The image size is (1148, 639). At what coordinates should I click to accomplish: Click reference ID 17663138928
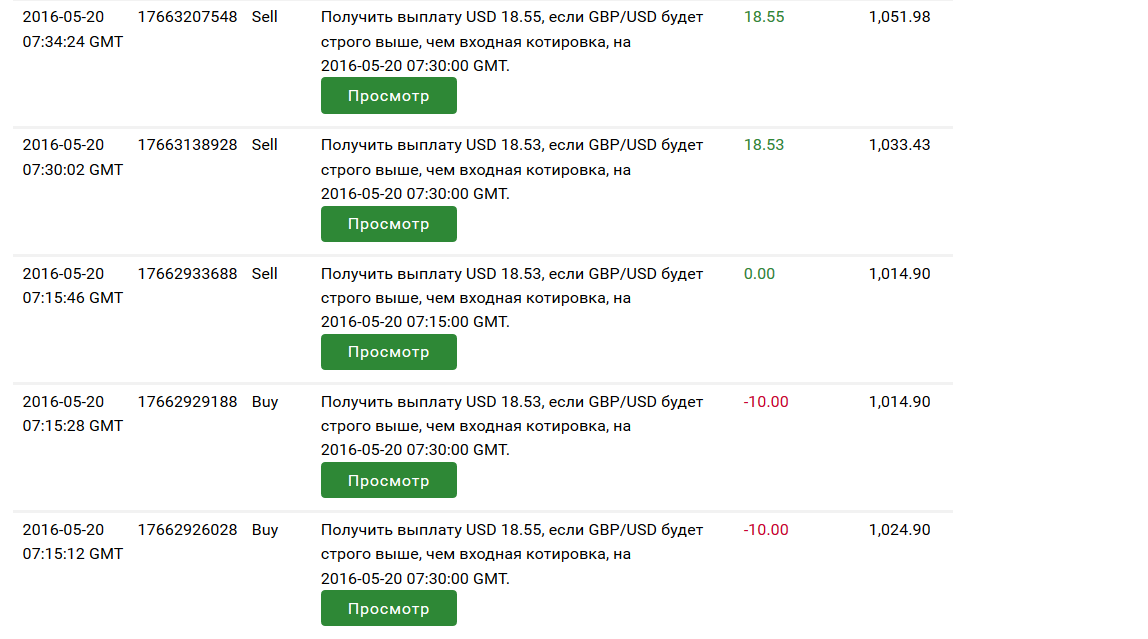(188, 145)
